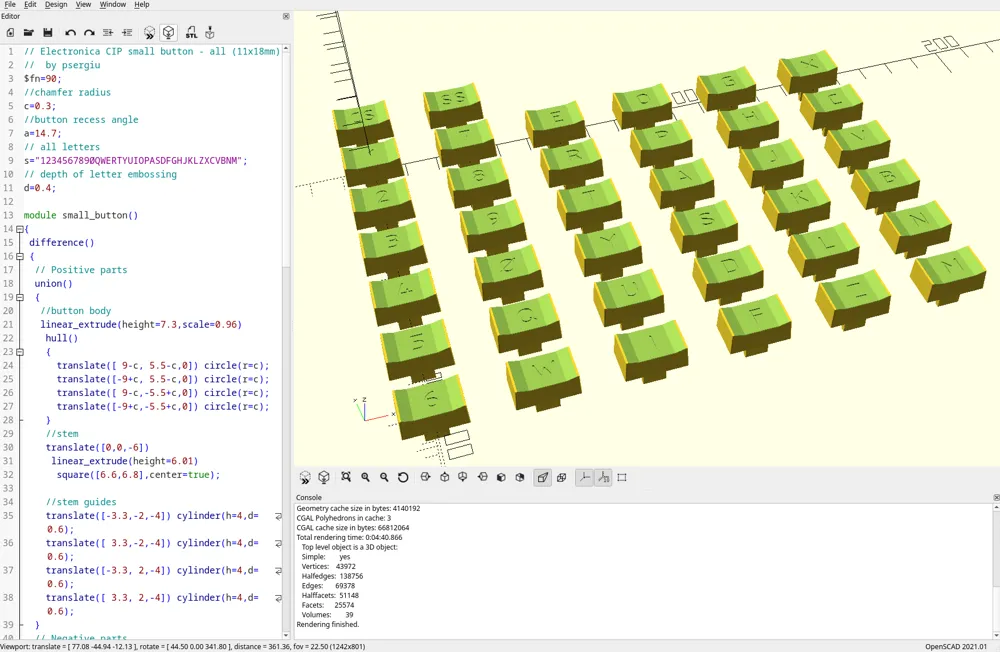Toggle Show Axes in viewport
This screenshot has width=1000, height=652.
pyautogui.click(x=584, y=477)
